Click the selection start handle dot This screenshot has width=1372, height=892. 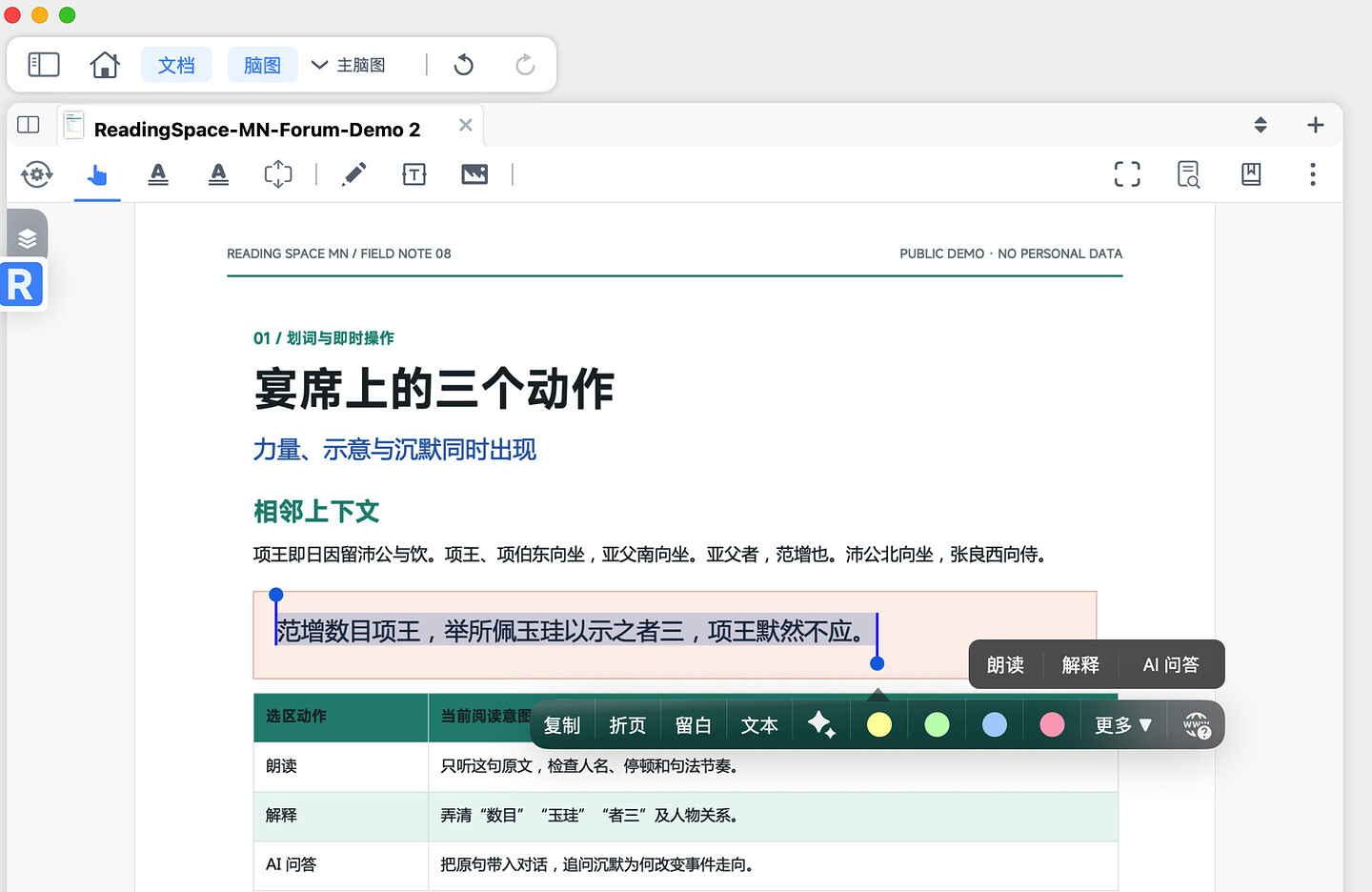point(276,595)
